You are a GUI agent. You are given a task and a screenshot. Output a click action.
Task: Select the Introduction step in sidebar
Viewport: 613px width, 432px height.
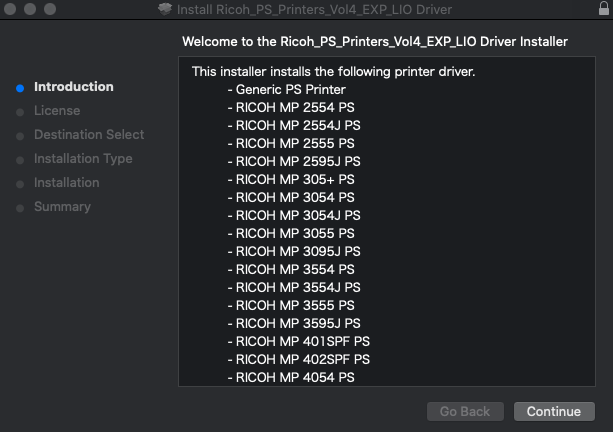pos(73,86)
